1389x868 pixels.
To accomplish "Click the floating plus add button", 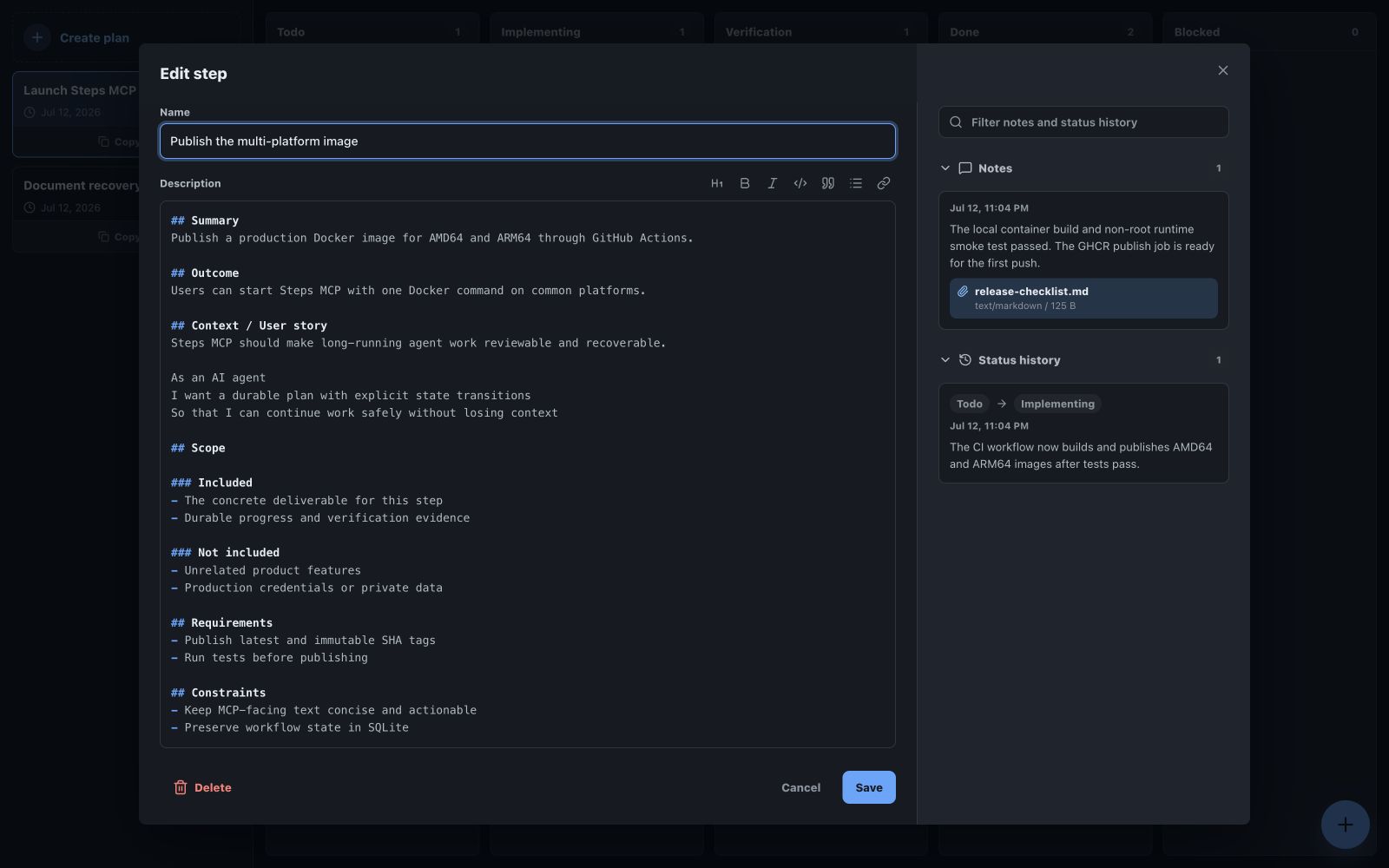I will coord(1346,825).
